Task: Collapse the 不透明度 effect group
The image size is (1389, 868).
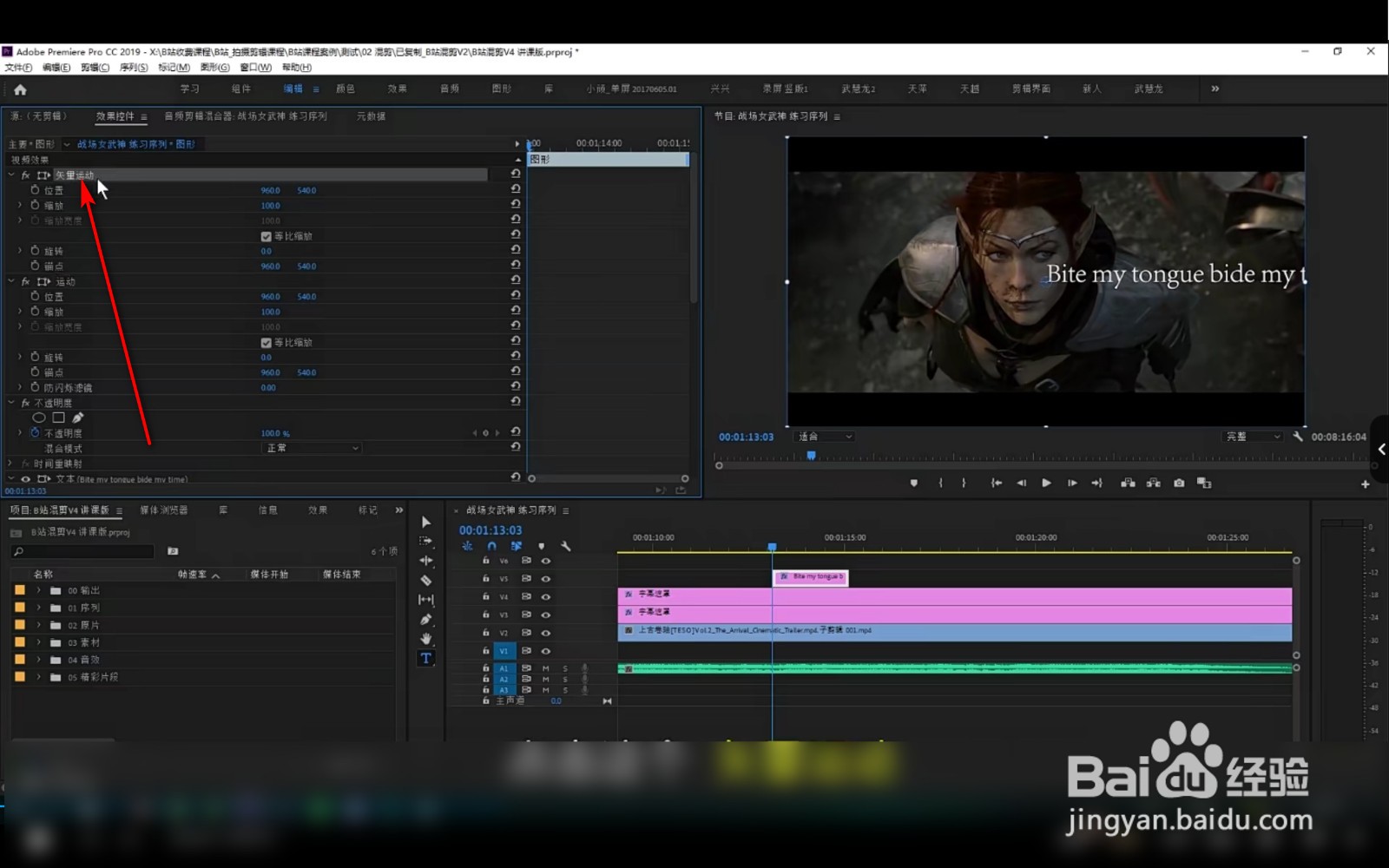Action: pos(11,404)
